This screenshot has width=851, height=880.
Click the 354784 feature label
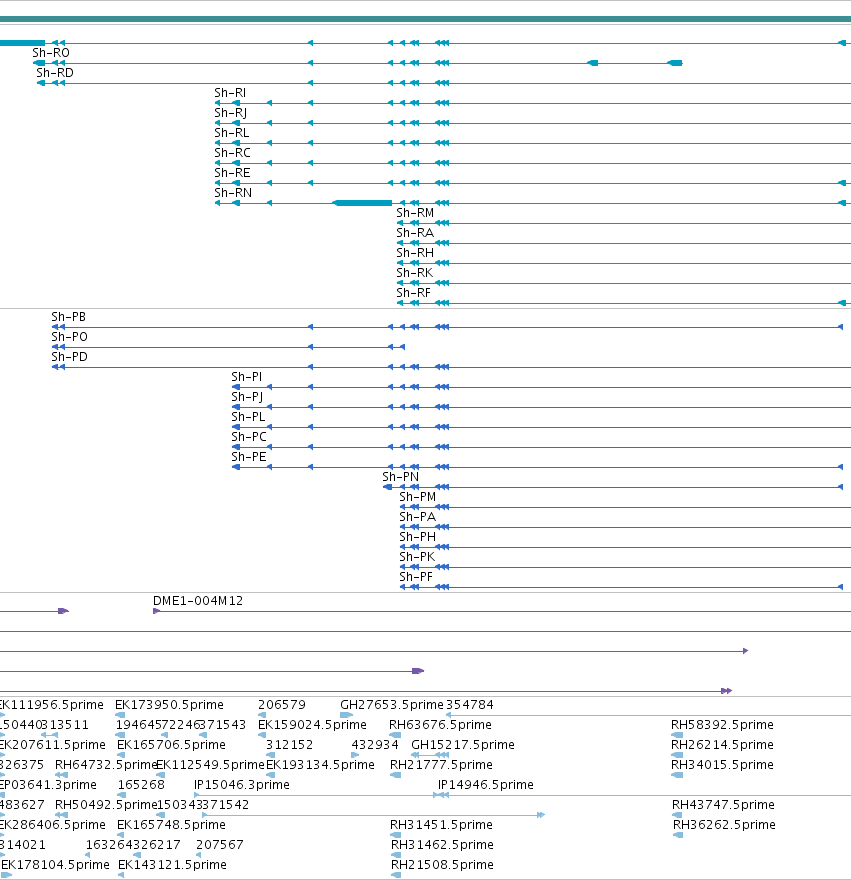tap(470, 705)
